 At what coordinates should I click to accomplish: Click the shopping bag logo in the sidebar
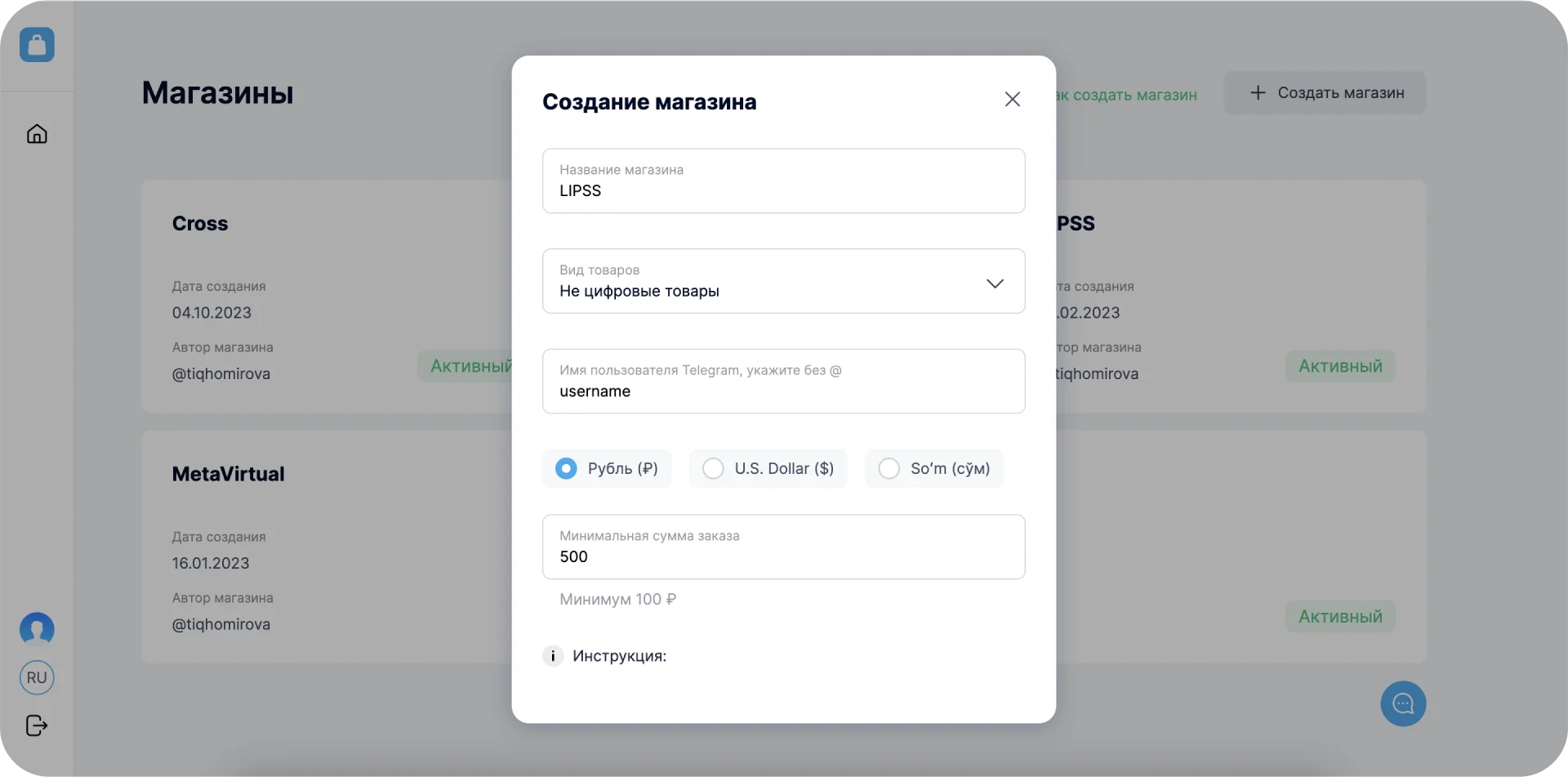click(x=37, y=45)
